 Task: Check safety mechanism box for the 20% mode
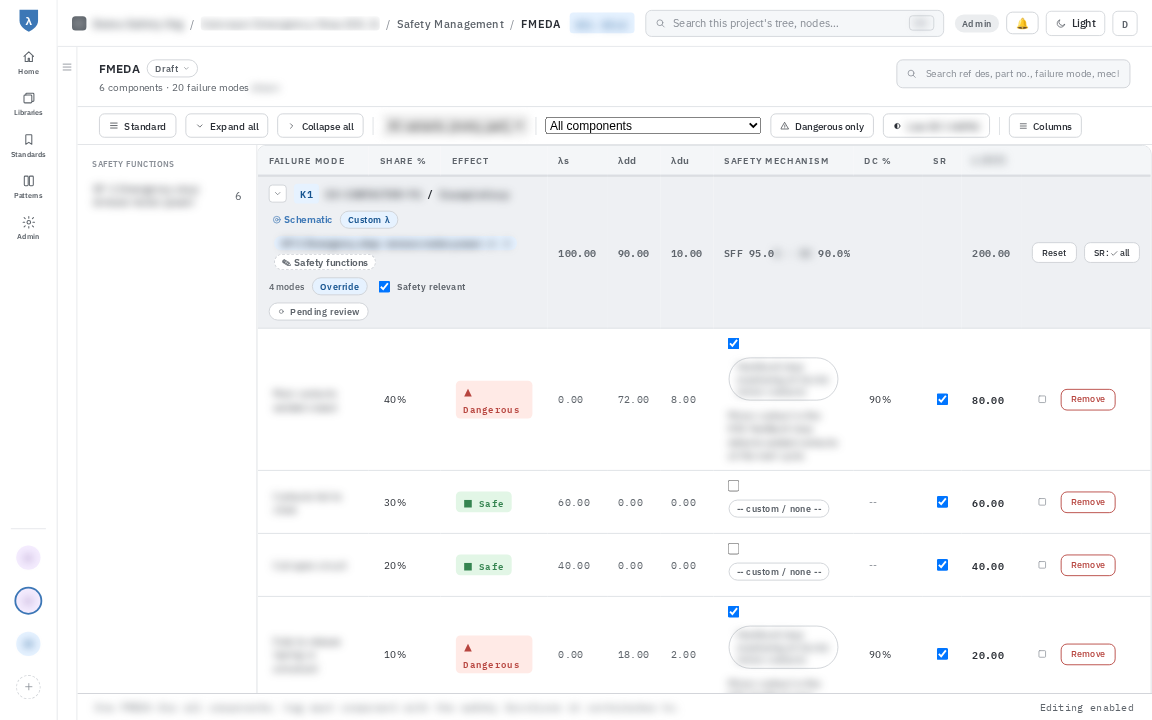[733, 549]
